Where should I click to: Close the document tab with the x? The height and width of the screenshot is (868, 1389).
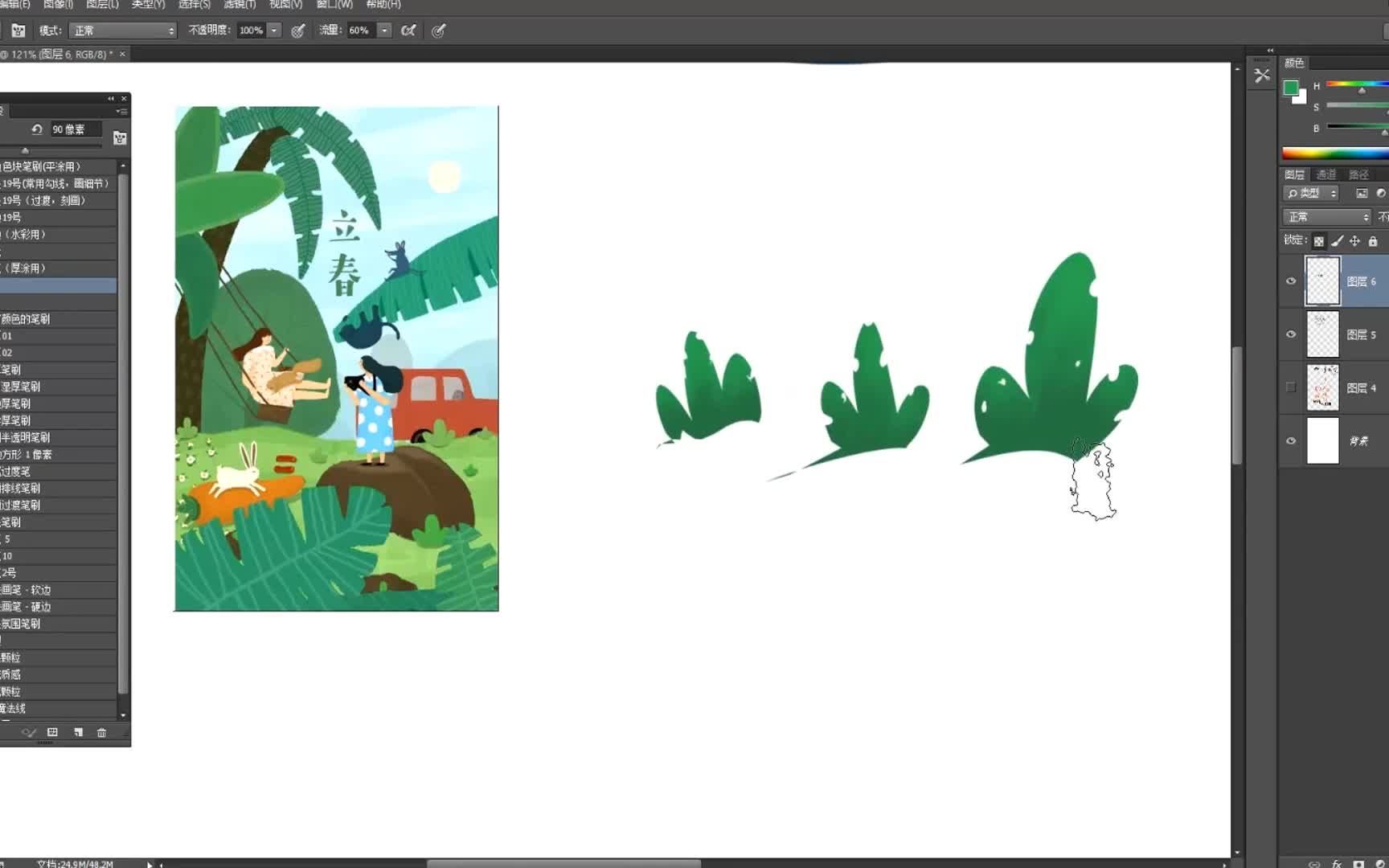122,54
